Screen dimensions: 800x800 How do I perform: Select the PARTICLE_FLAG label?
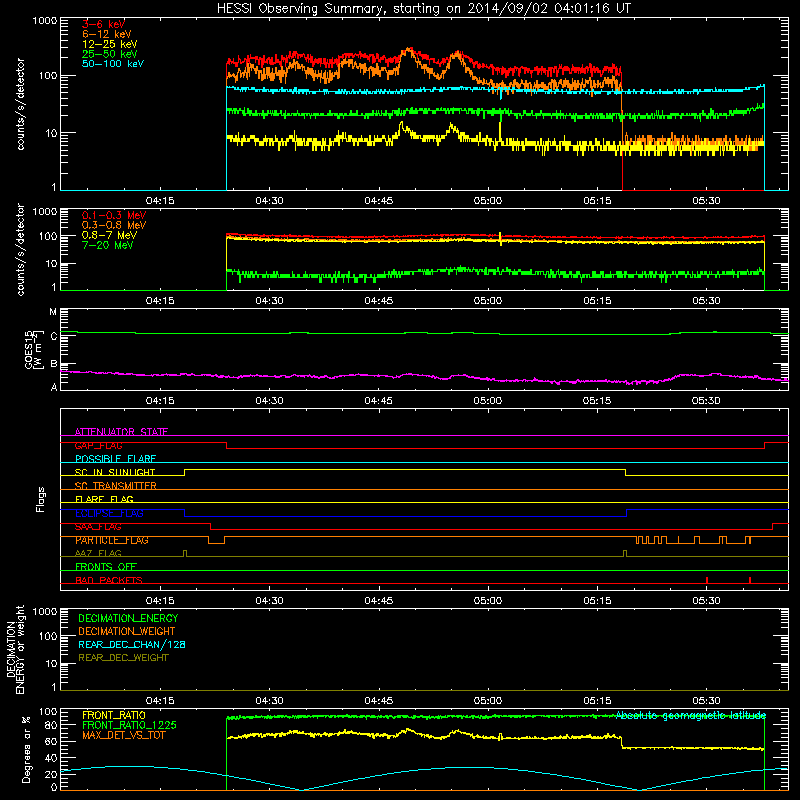coord(112,540)
